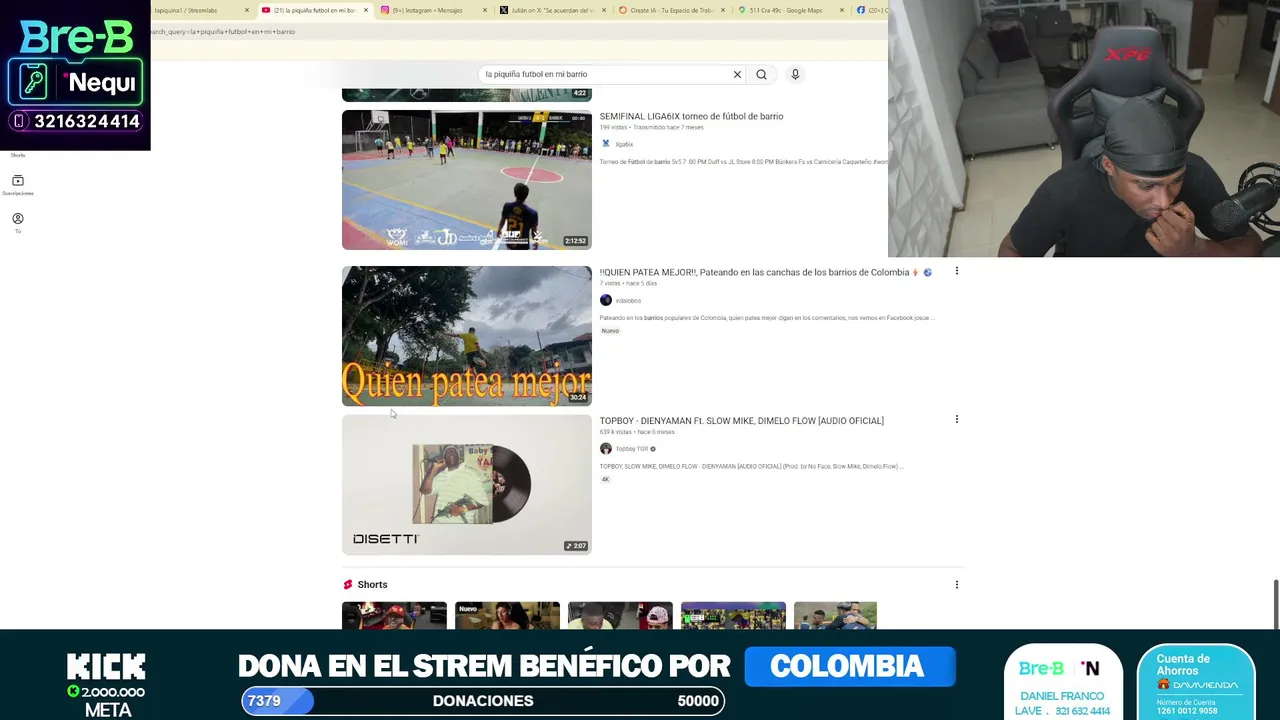Open the first Shorts thumbnail

[x=394, y=615]
